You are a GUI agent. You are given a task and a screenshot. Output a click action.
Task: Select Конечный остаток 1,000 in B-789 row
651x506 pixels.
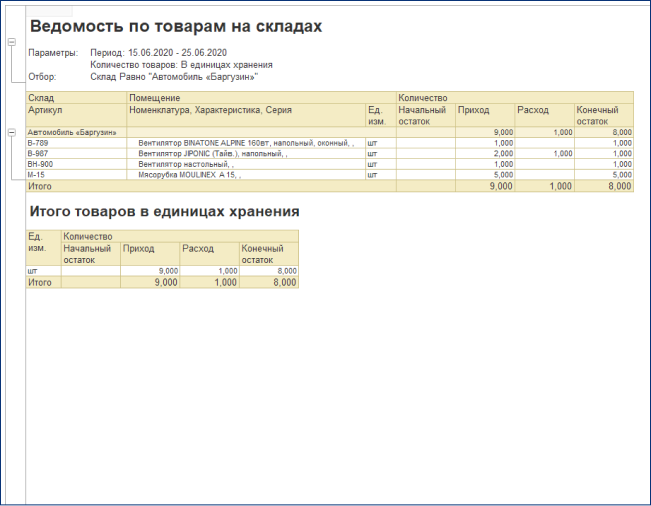click(604, 143)
